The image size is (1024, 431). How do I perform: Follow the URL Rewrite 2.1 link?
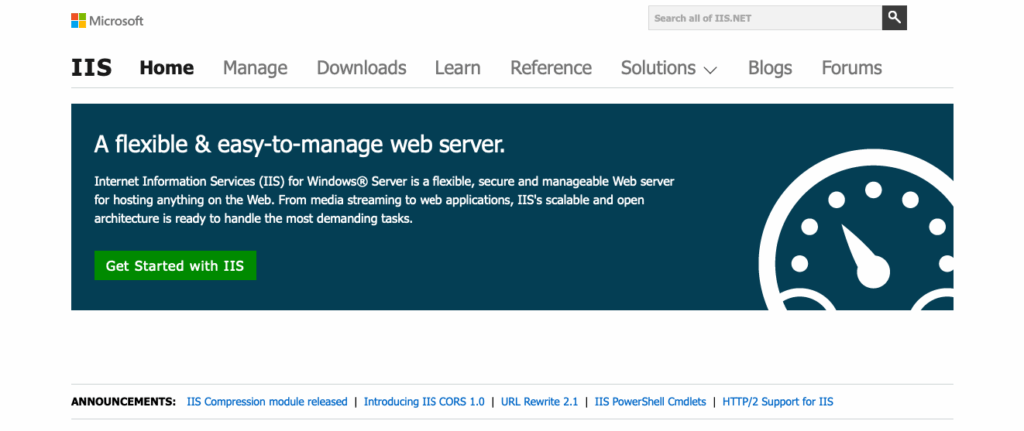click(x=539, y=402)
